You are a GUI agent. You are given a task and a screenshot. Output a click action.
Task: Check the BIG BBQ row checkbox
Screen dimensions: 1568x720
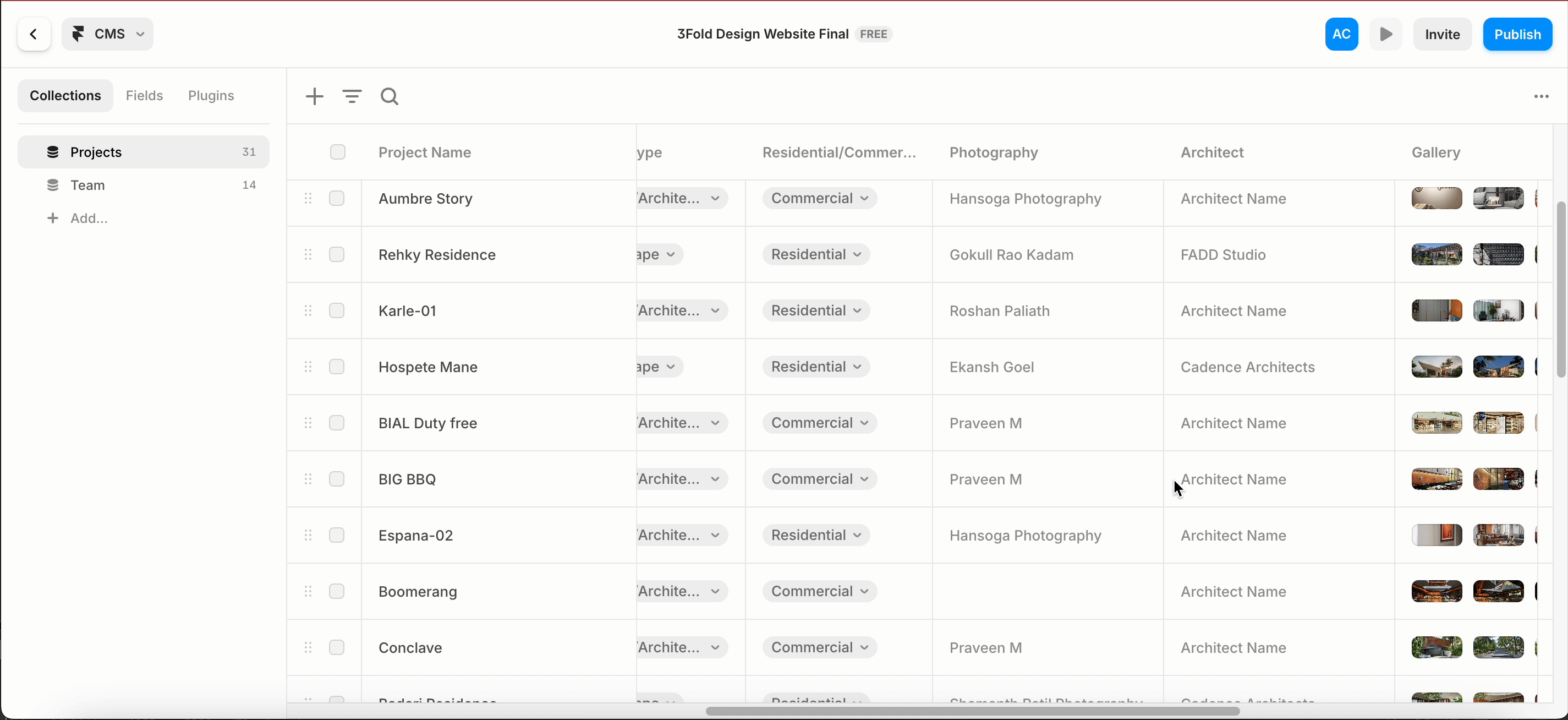[337, 479]
